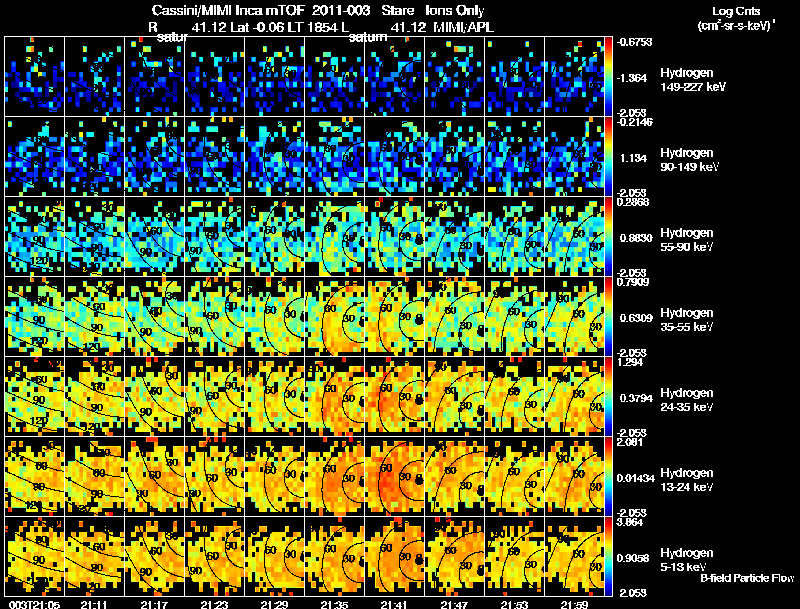Click the Hydrogen 55-90 keV label
The image size is (800, 609).
(x=687, y=240)
